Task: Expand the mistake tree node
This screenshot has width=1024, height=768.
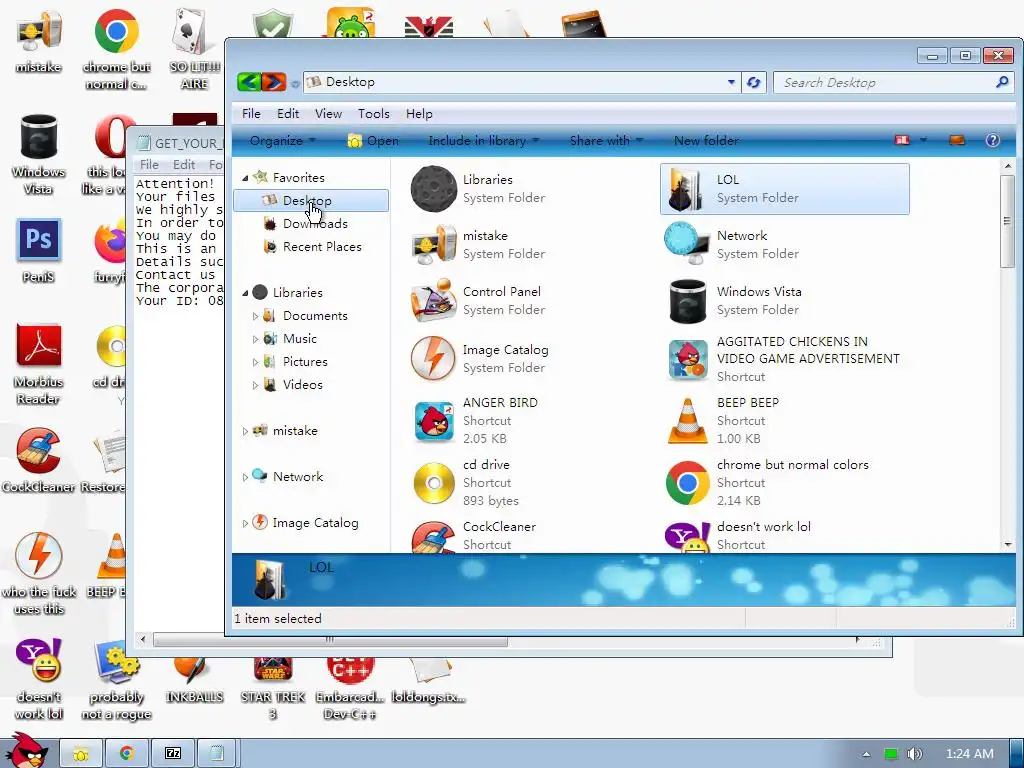Action: (x=245, y=431)
